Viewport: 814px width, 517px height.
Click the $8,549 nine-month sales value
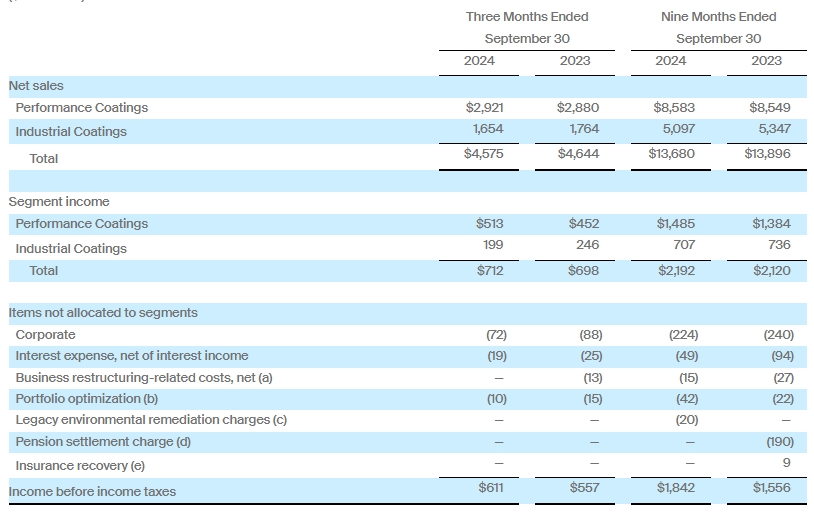point(770,107)
